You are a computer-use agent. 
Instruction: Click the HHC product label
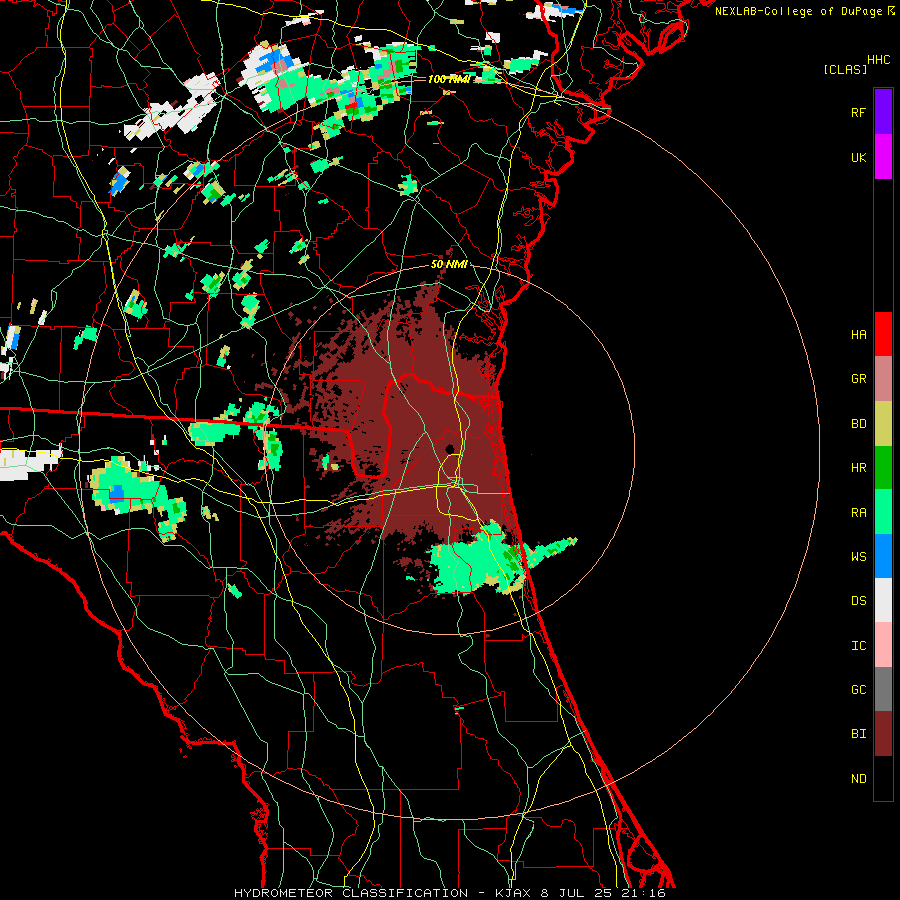879,59
